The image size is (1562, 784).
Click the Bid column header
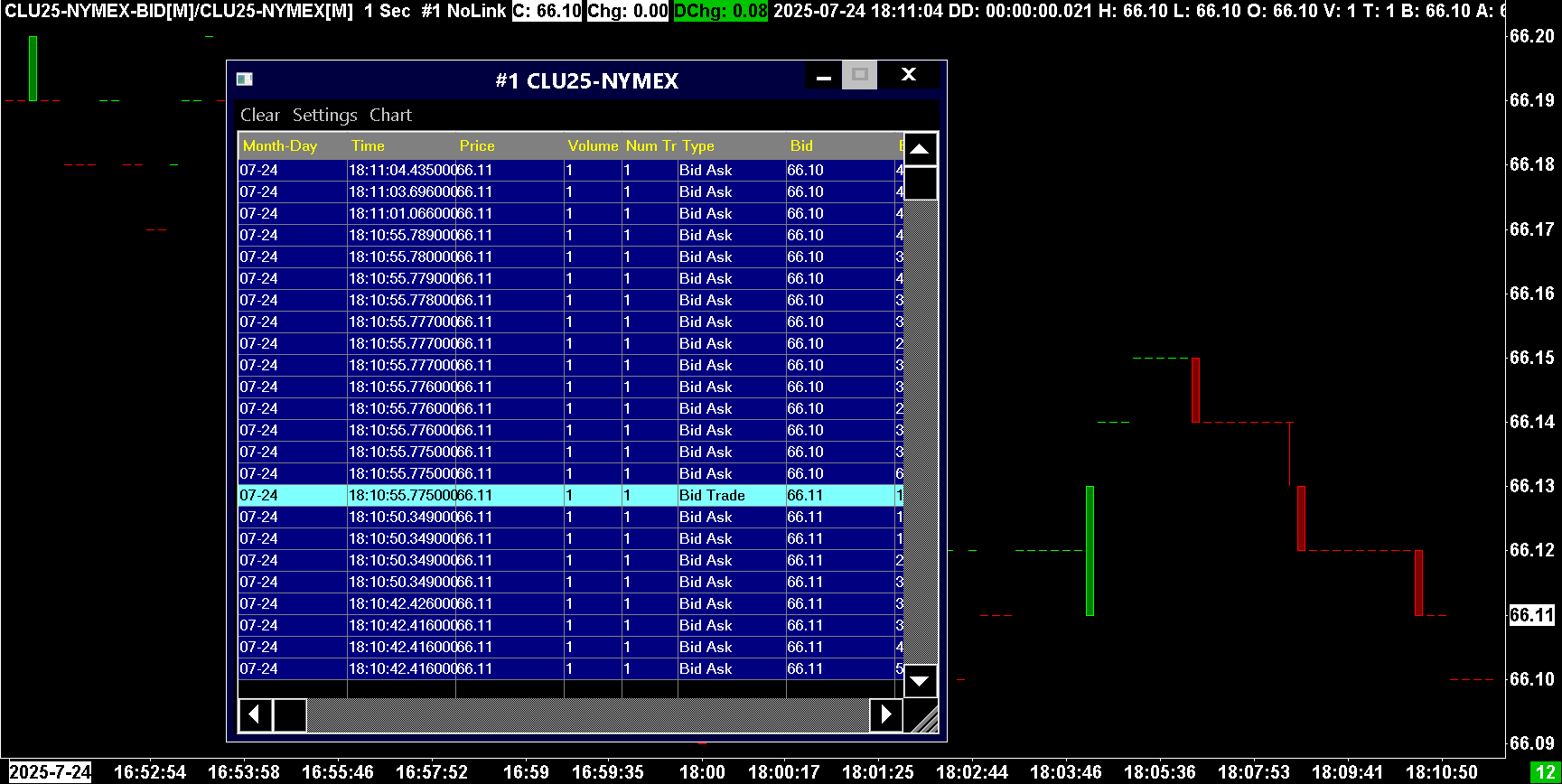click(840, 145)
